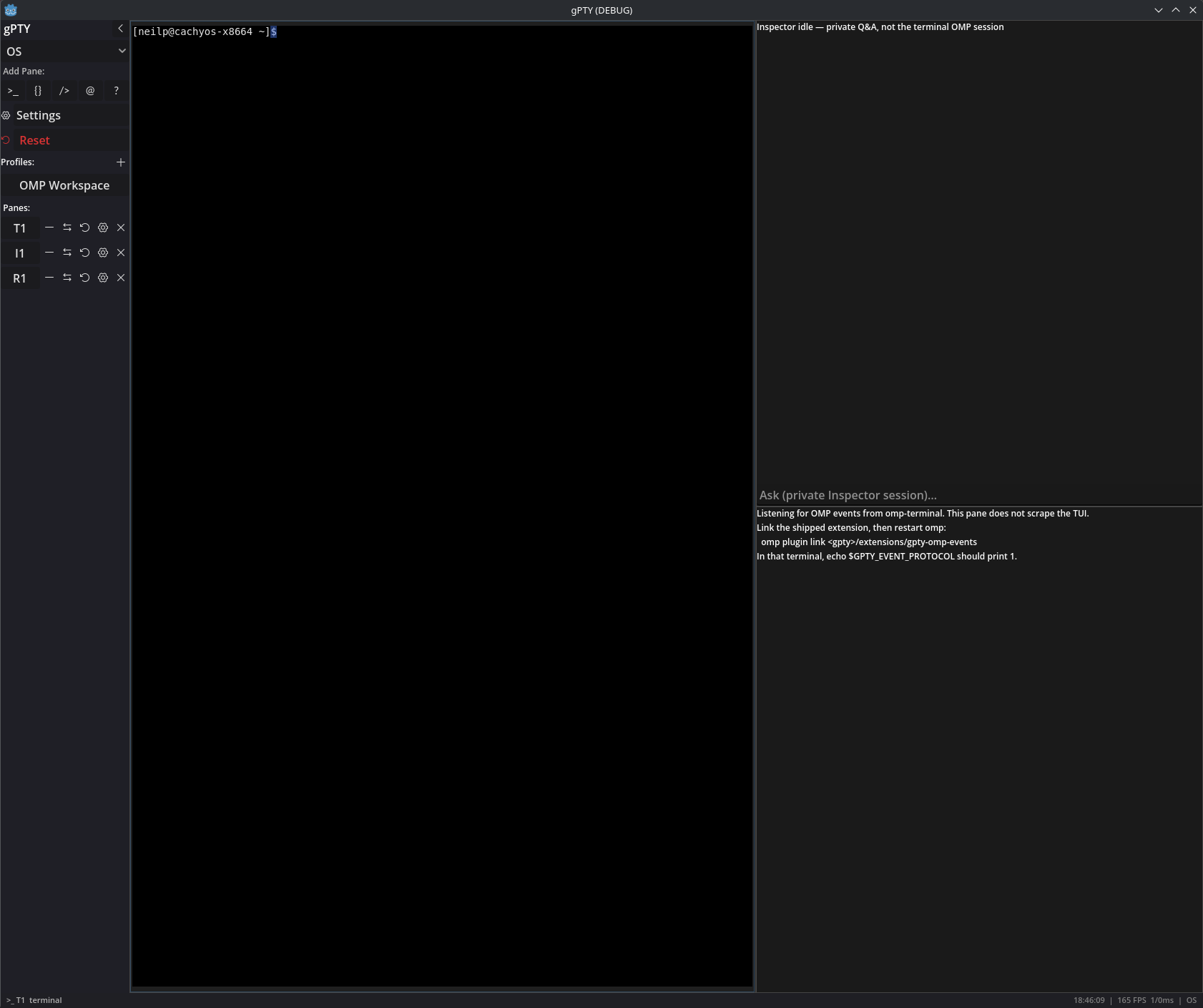
Task: Restart the T1 pane
Action: click(85, 227)
